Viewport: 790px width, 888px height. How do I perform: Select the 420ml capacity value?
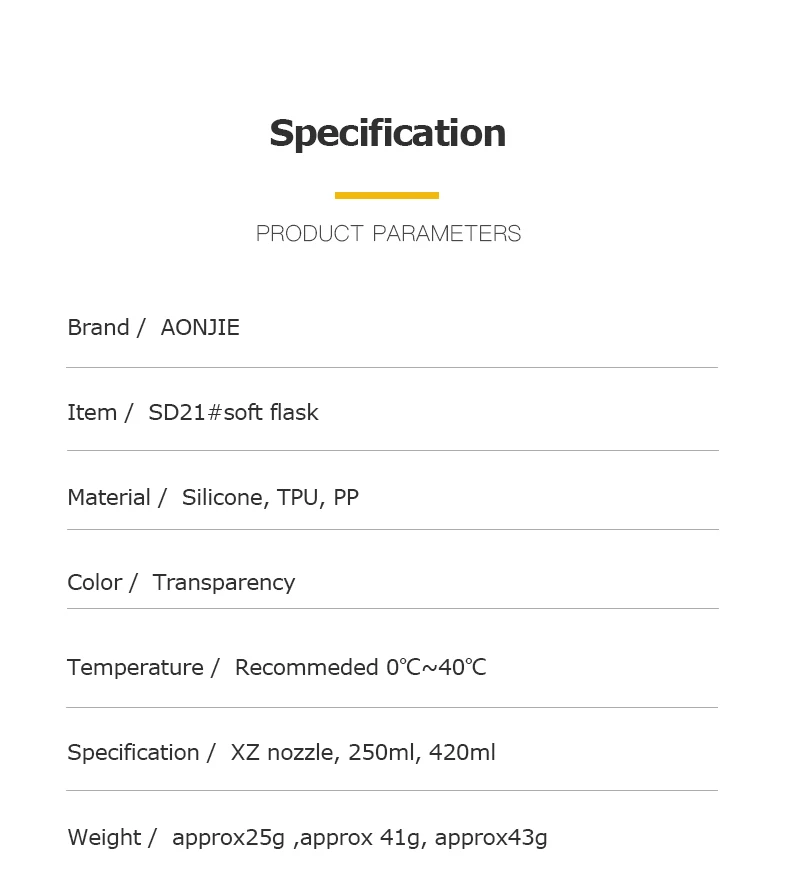(462, 753)
